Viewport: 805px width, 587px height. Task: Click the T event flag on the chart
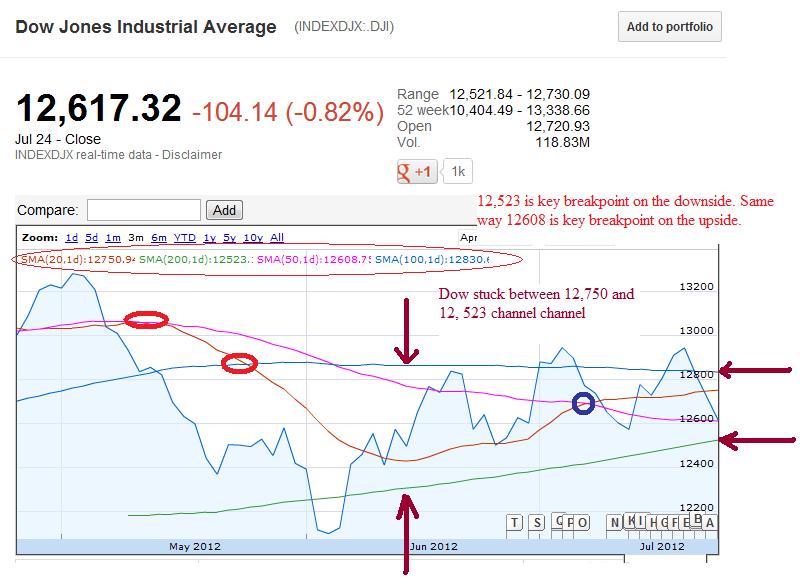coord(514,521)
